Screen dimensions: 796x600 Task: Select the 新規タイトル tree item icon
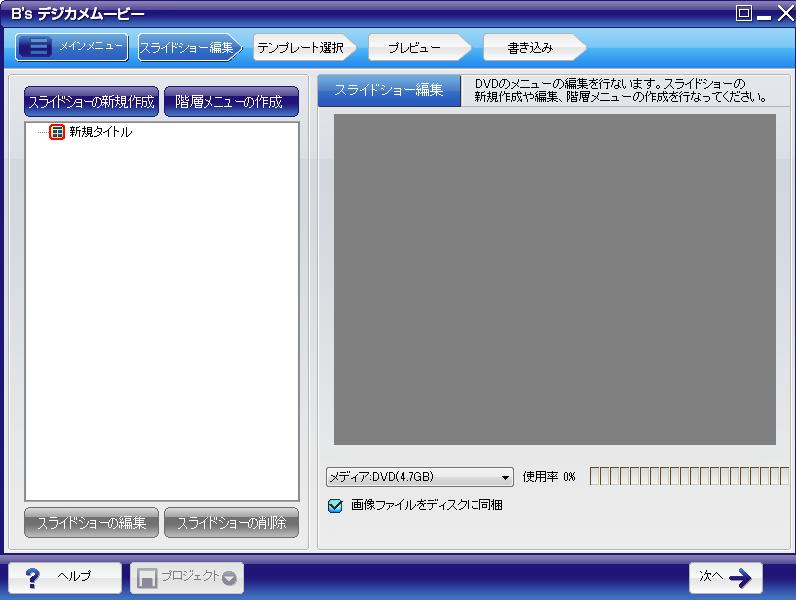tap(57, 132)
